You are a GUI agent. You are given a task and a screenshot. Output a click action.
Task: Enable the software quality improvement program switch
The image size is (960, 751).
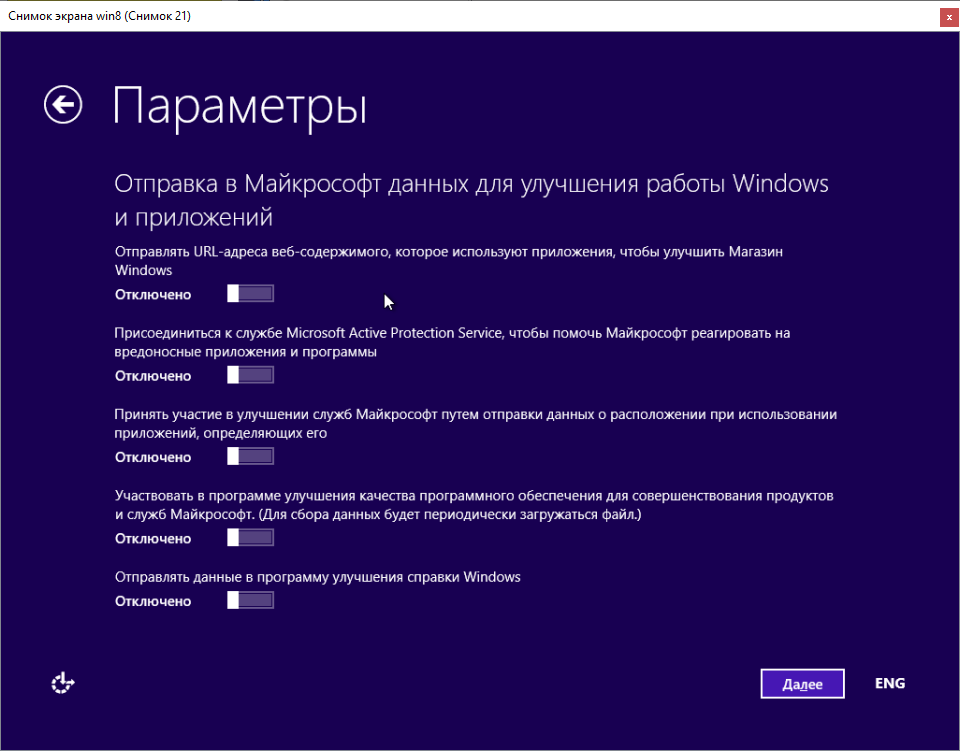coord(250,537)
